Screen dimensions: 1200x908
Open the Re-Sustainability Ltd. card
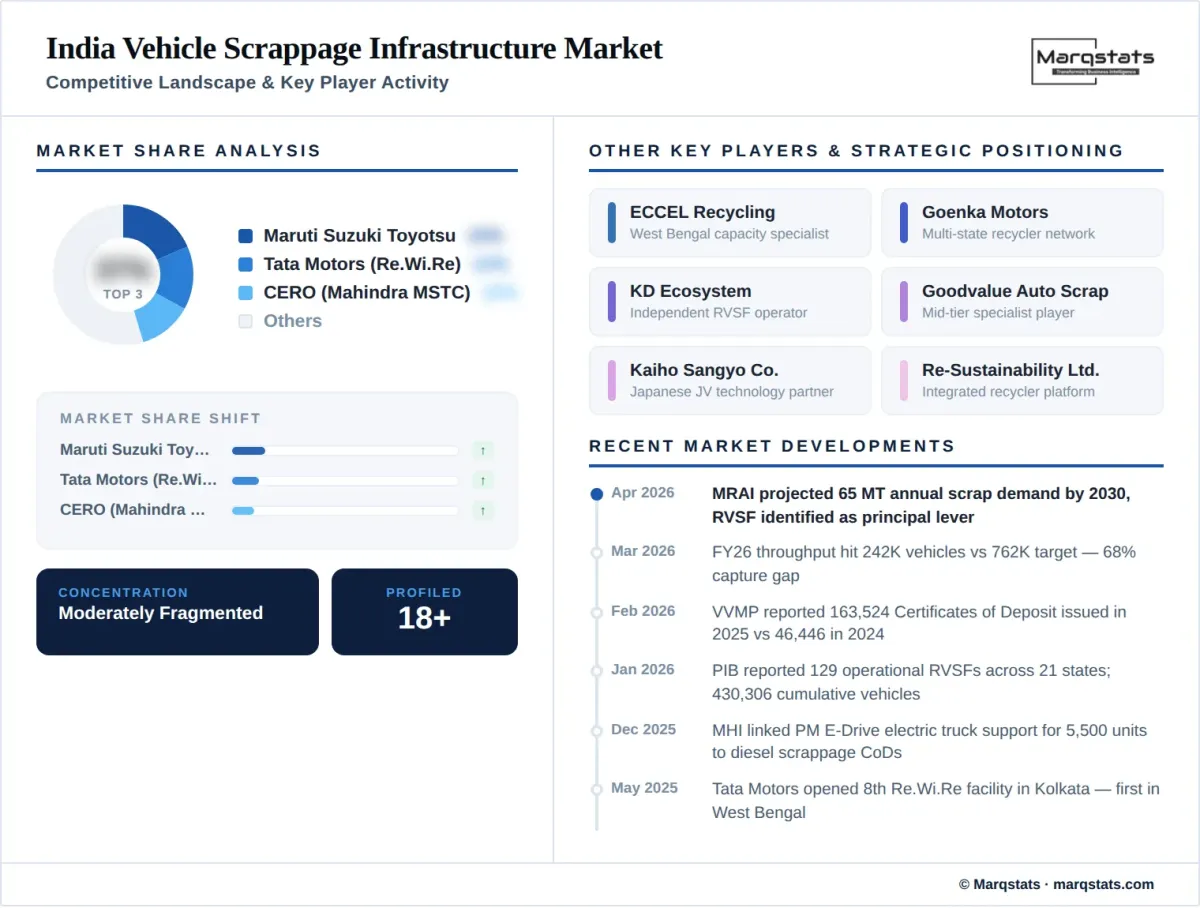[x=1022, y=380]
